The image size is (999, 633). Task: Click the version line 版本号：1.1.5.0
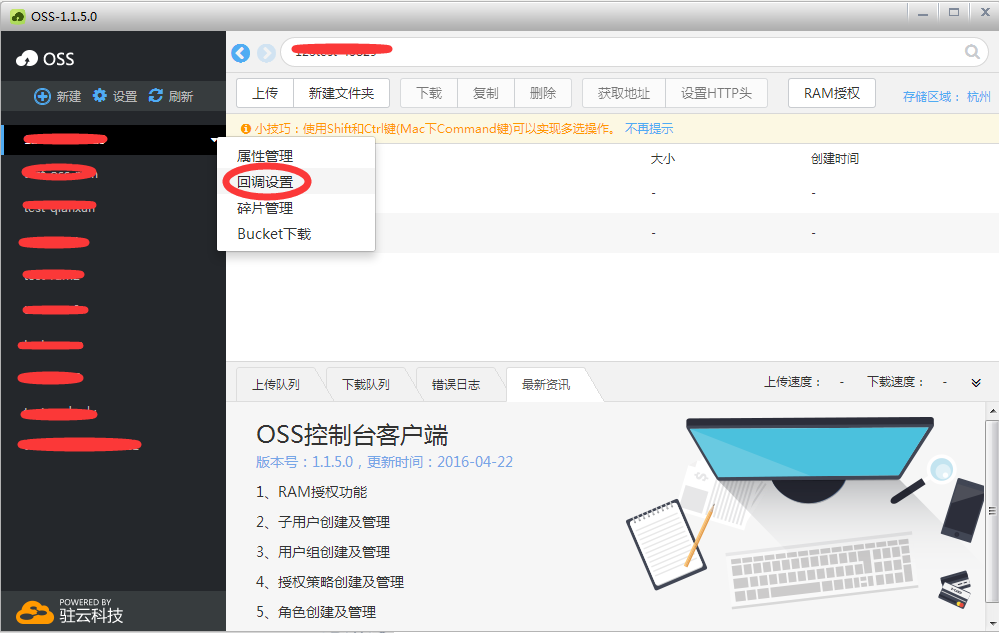(384, 462)
